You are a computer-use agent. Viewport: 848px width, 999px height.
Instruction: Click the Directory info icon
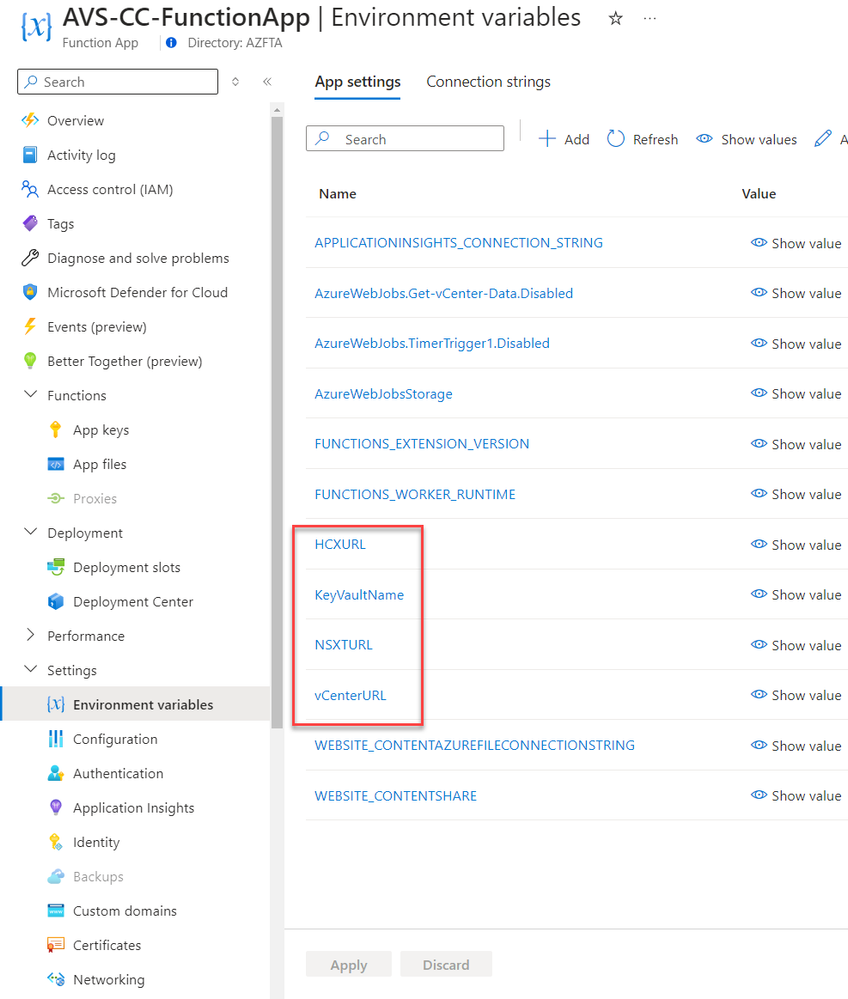click(x=171, y=43)
